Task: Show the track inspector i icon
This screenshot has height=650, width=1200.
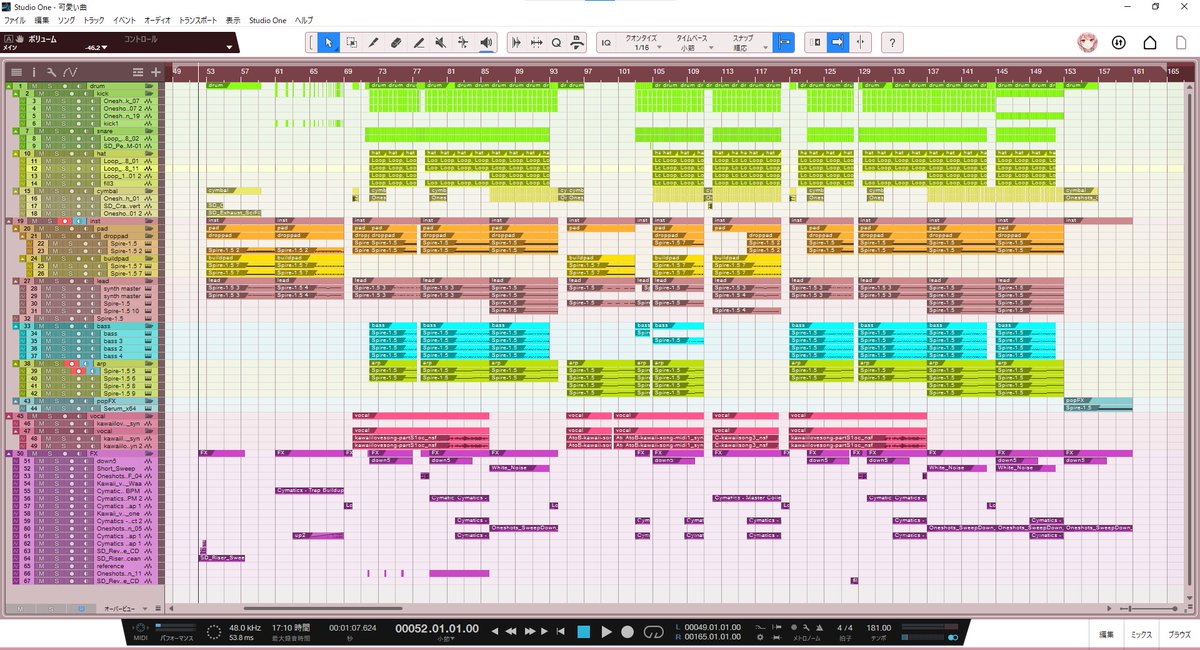Action: tap(33, 72)
